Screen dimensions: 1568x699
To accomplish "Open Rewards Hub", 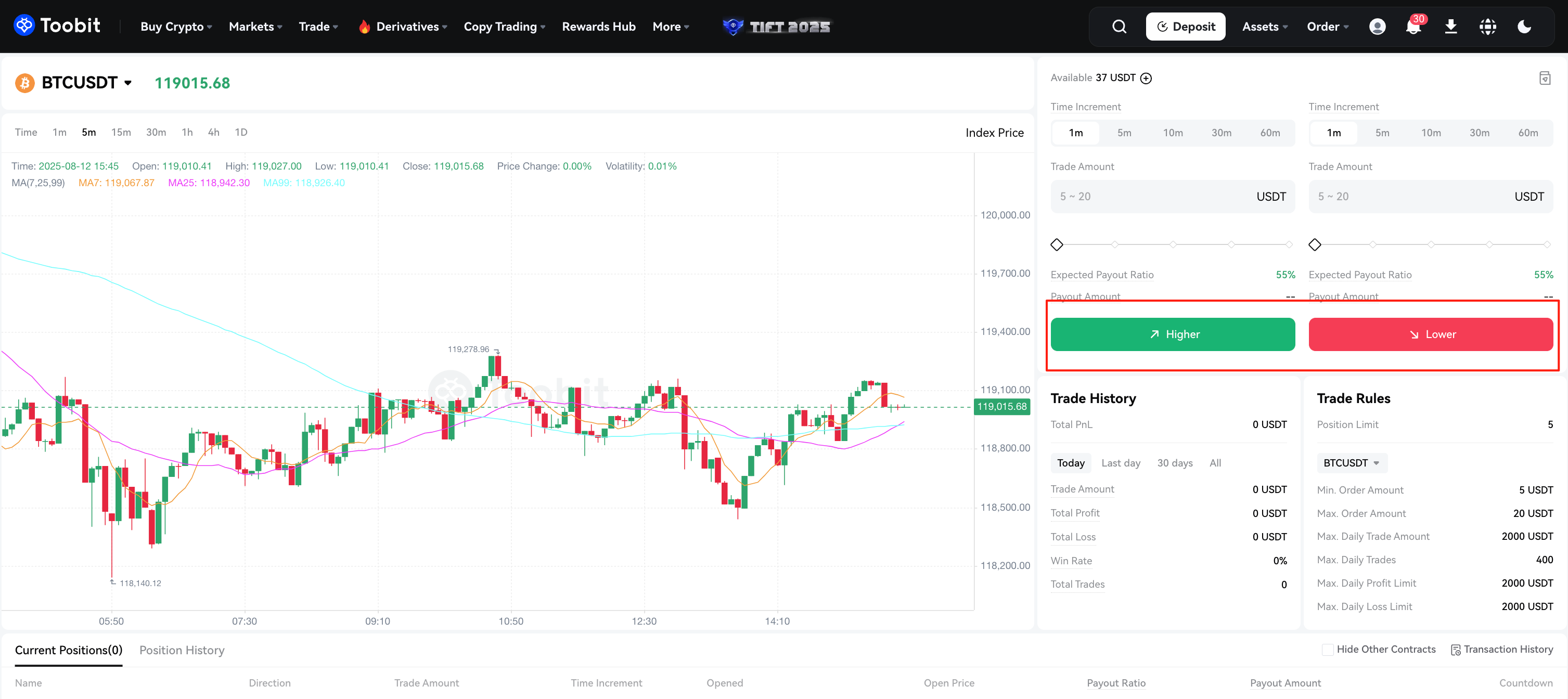I will pos(598,26).
